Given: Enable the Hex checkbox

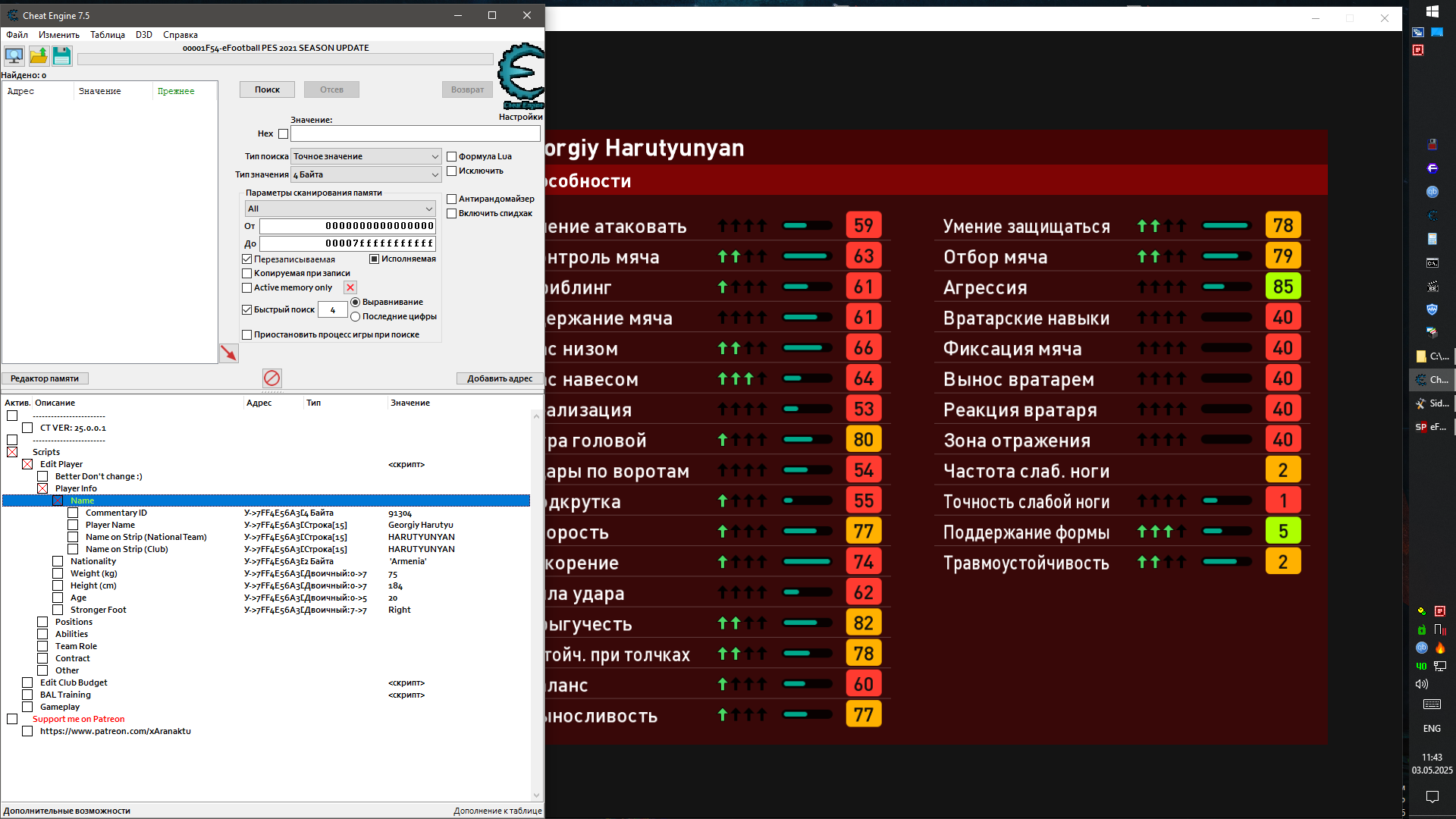Looking at the screenshot, I should click(284, 133).
